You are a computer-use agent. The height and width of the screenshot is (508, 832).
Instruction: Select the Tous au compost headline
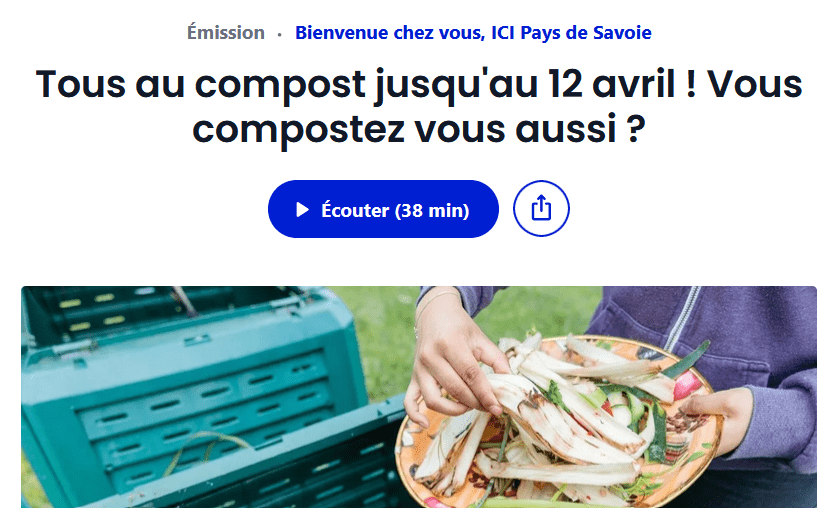pos(419,106)
